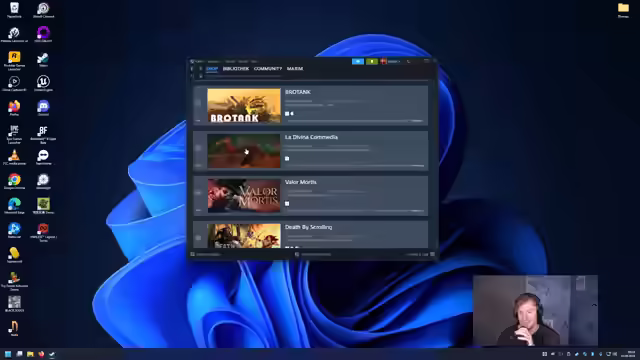Select the BROTANK title text
The height and width of the screenshot is (360, 640).
pos(298,92)
